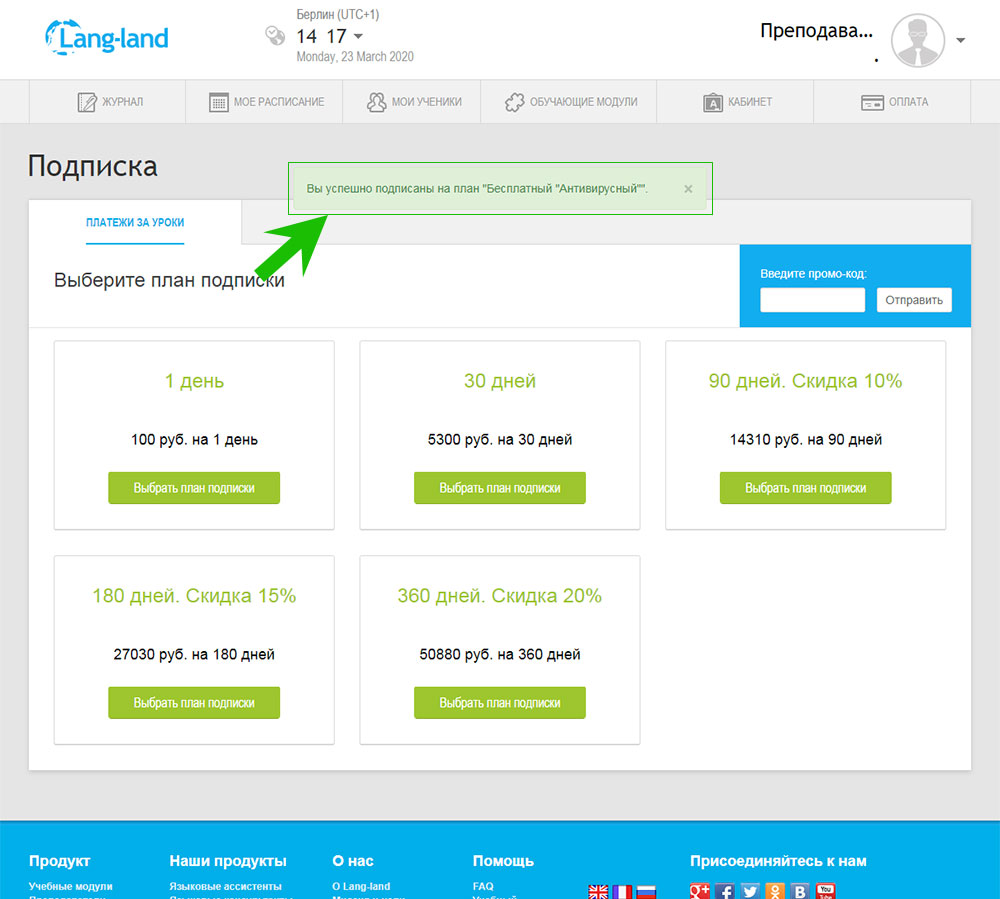Switch language using the UK flag

coord(598,891)
